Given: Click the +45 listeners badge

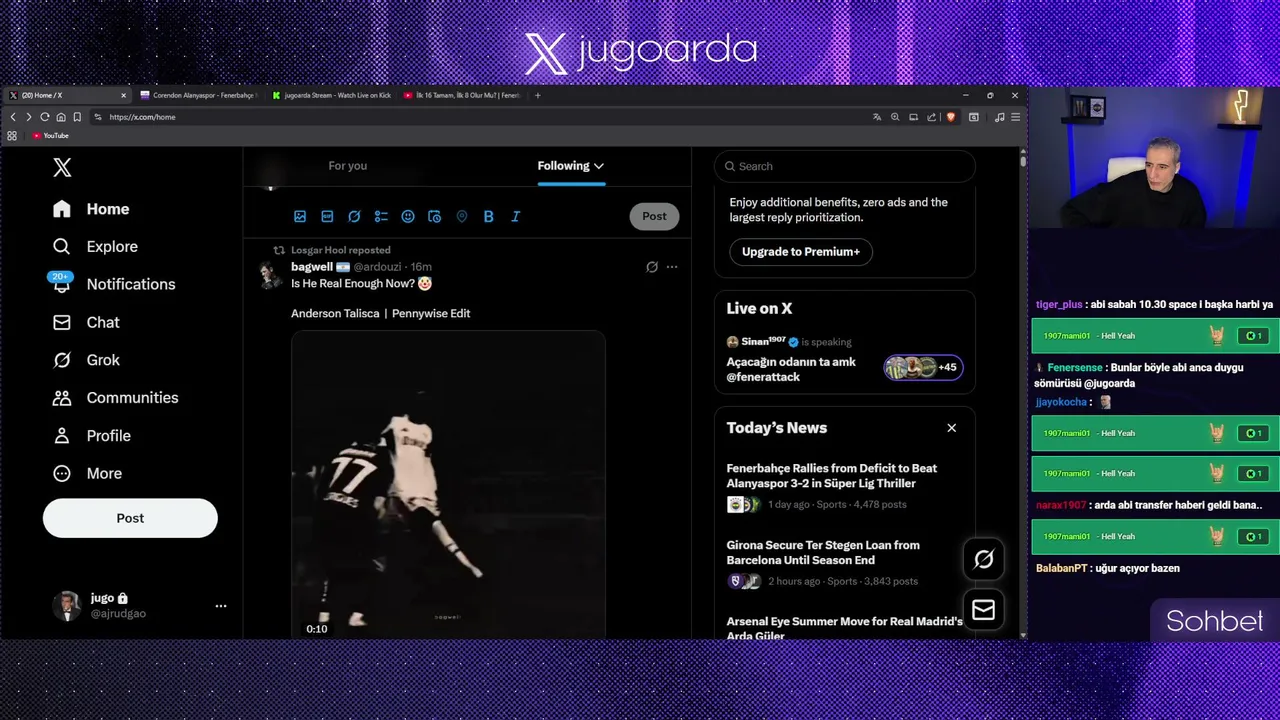Looking at the screenshot, I should coord(923,368).
